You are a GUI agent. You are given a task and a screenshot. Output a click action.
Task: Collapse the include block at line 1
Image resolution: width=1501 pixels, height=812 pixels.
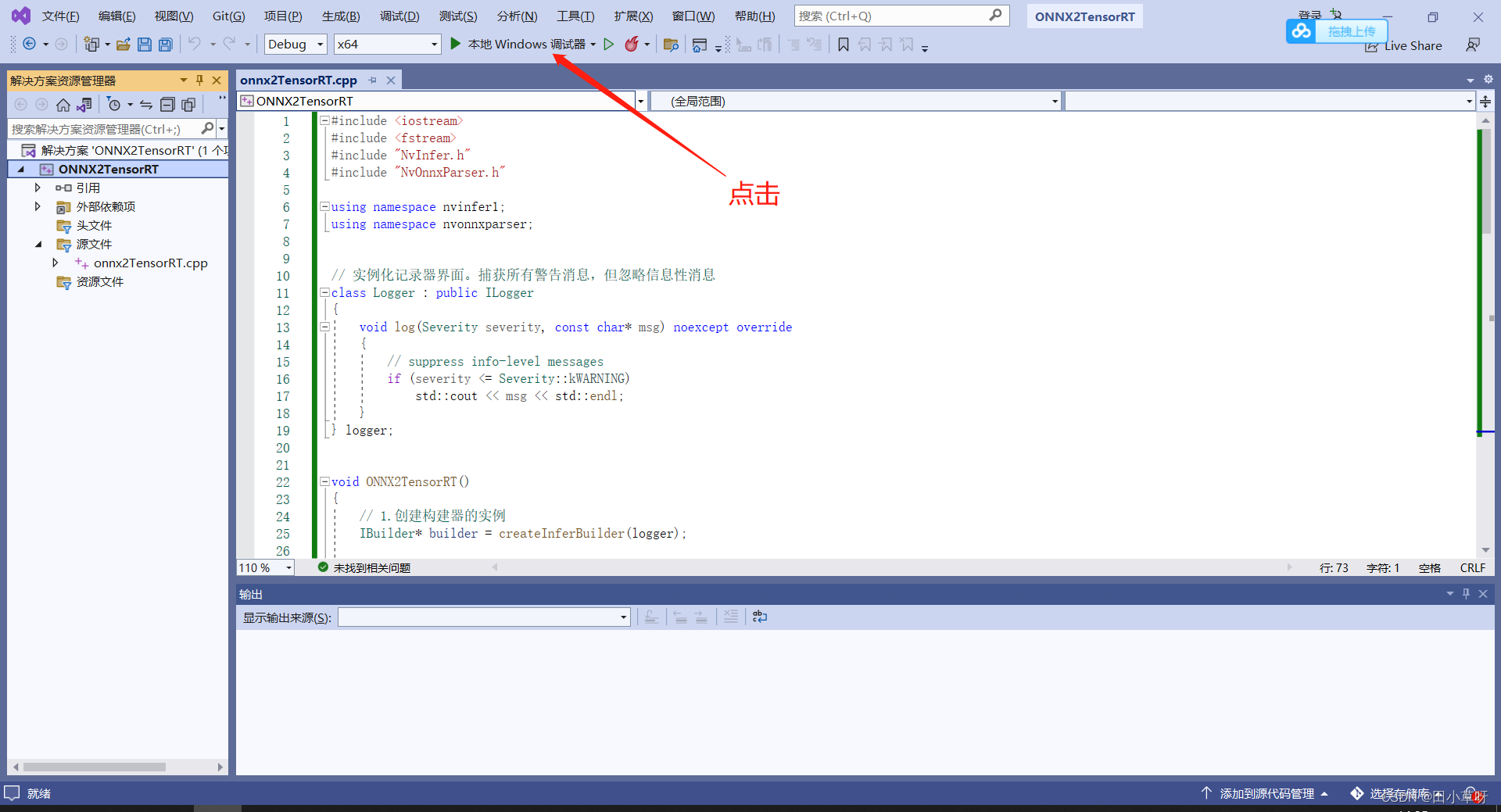pos(324,120)
